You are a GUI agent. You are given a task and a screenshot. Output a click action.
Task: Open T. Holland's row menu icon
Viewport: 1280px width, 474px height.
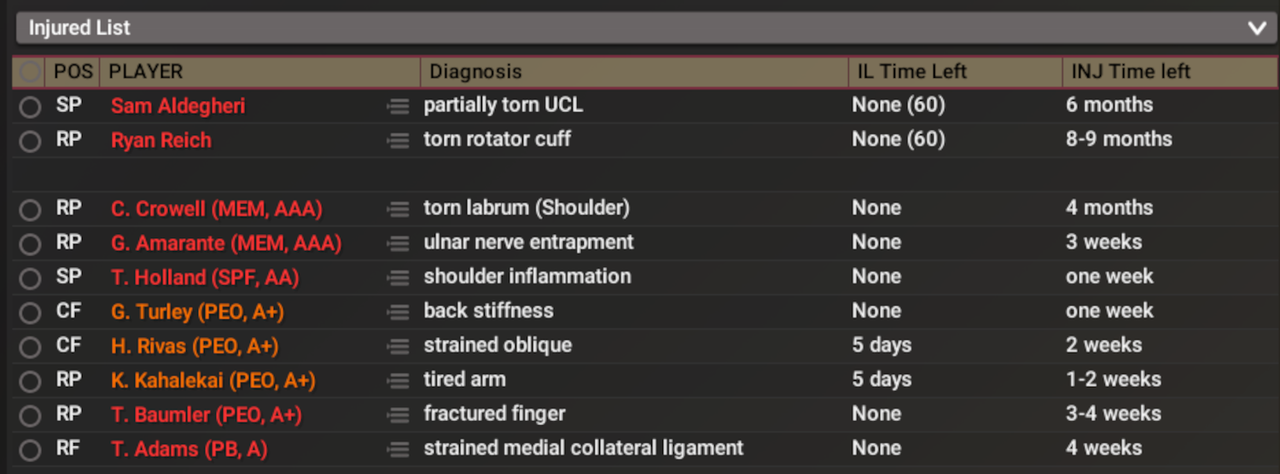pos(398,278)
